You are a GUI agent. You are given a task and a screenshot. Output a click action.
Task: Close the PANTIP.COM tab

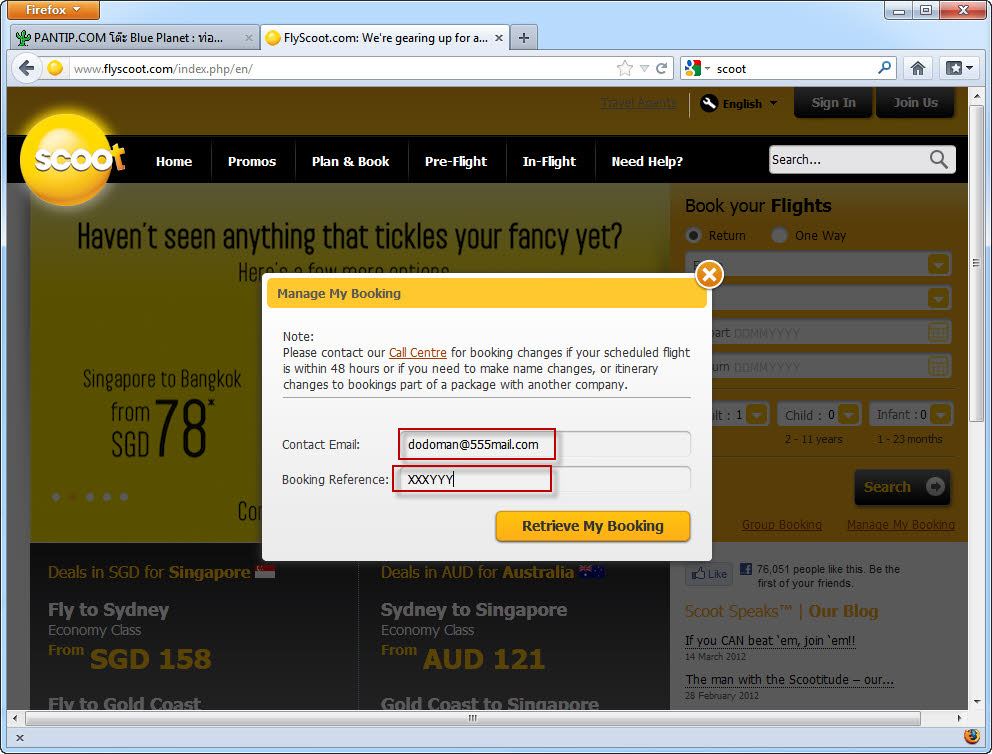(x=249, y=38)
